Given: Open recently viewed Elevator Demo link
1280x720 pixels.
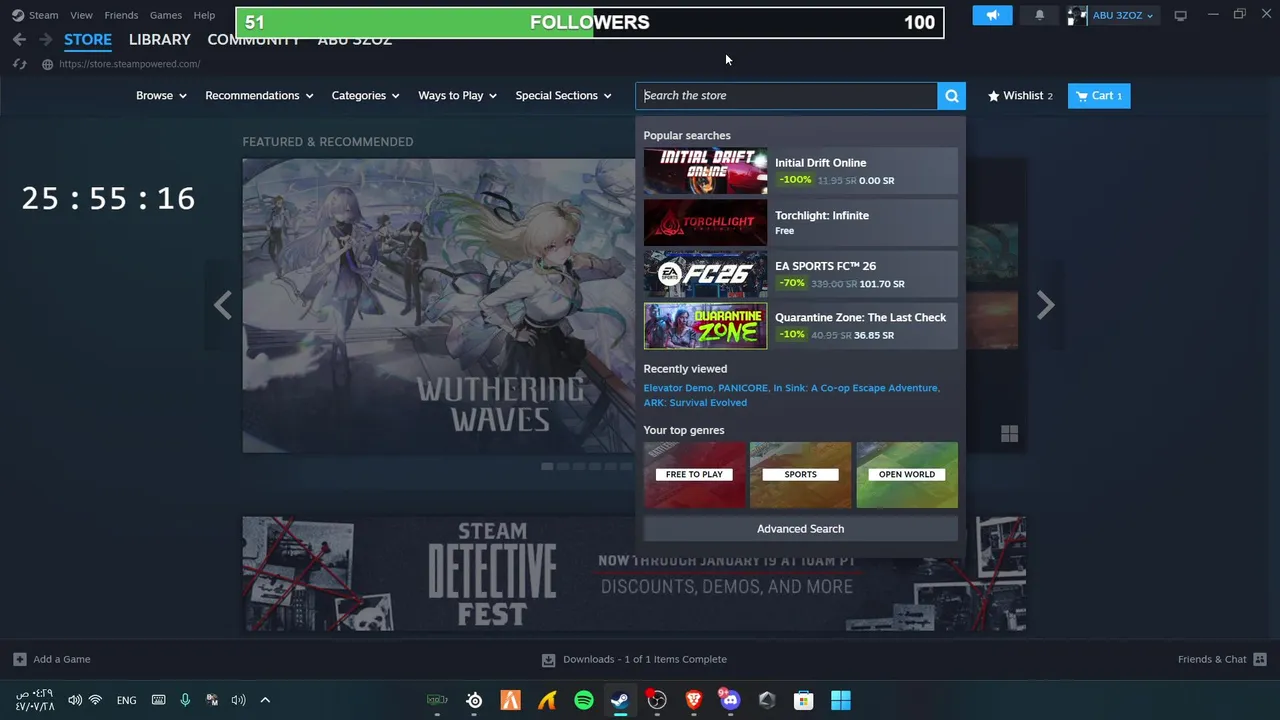Looking at the screenshot, I should [x=678, y=388].
